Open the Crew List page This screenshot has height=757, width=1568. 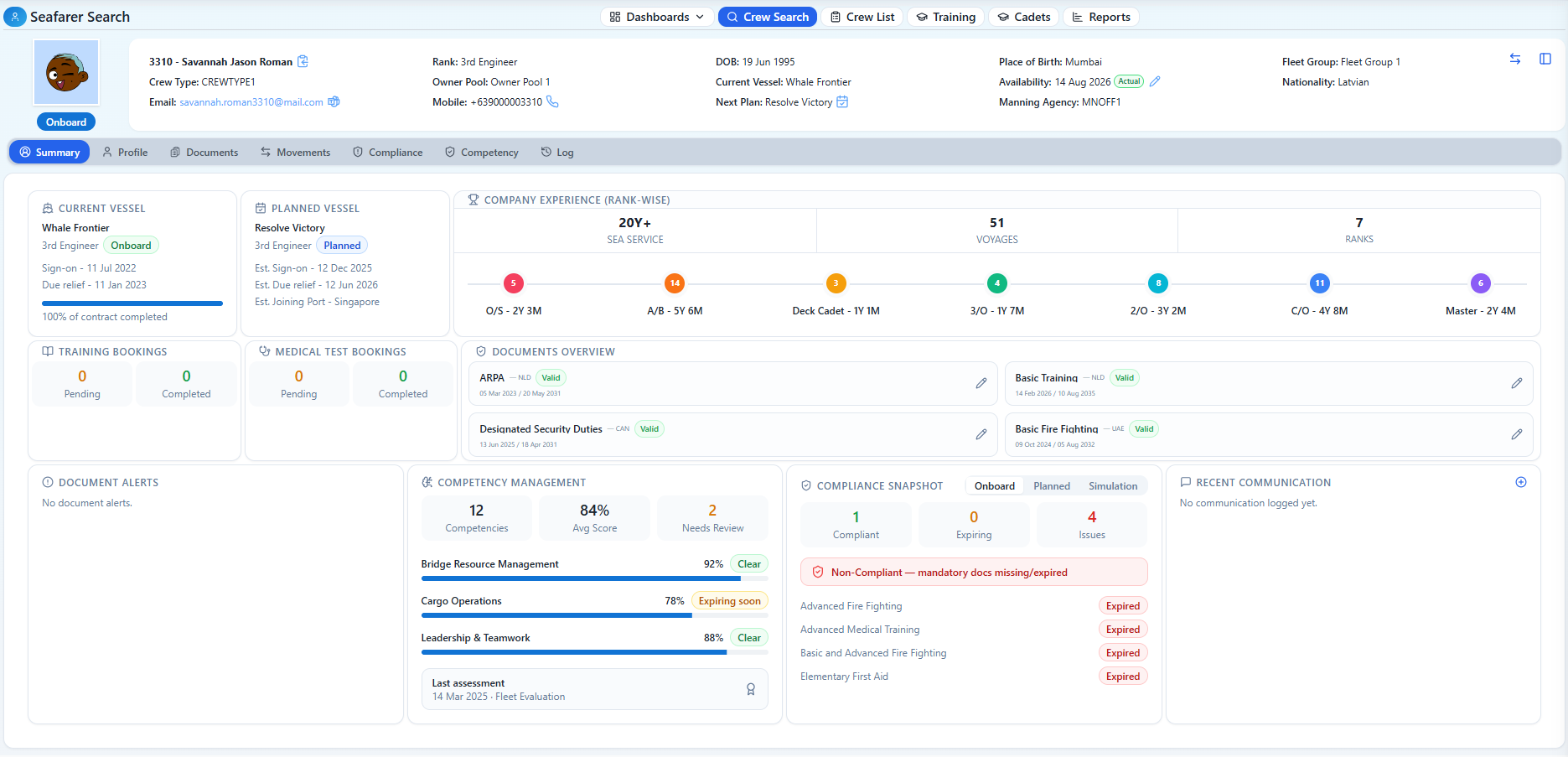pyautogui.click(x=862, y=17)
